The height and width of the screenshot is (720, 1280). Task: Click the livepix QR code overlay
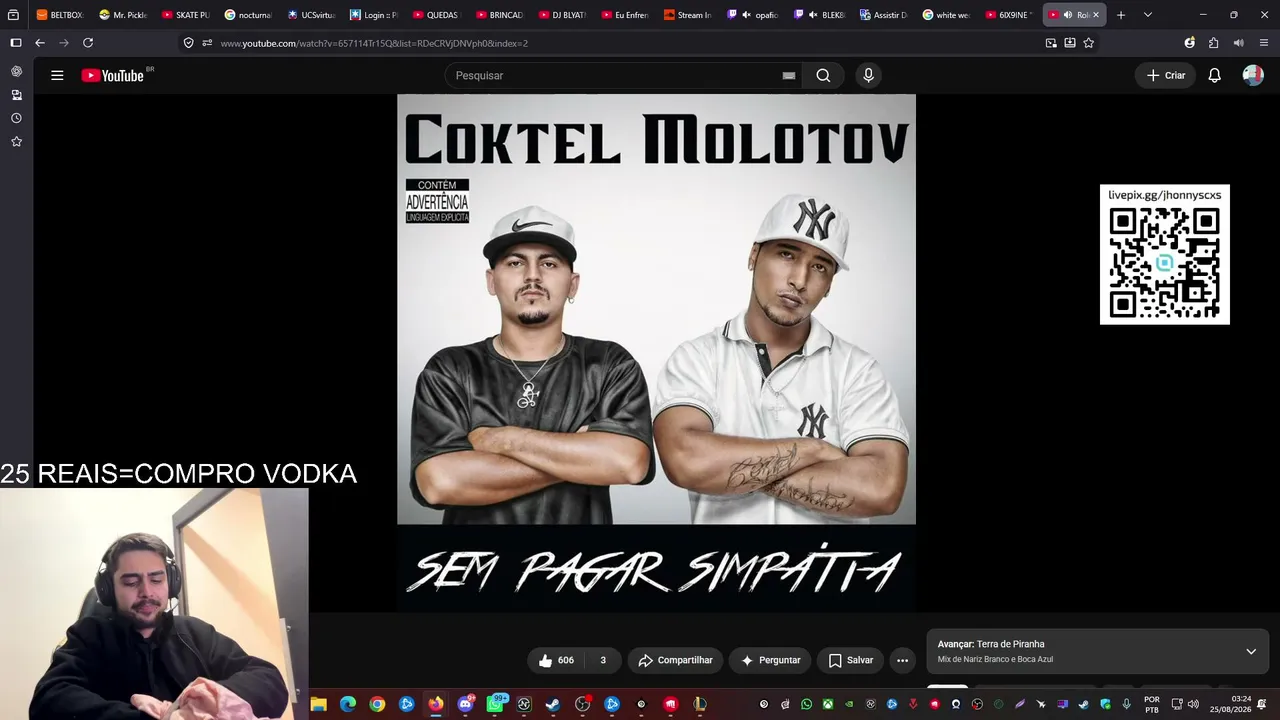coord(1165,254)
